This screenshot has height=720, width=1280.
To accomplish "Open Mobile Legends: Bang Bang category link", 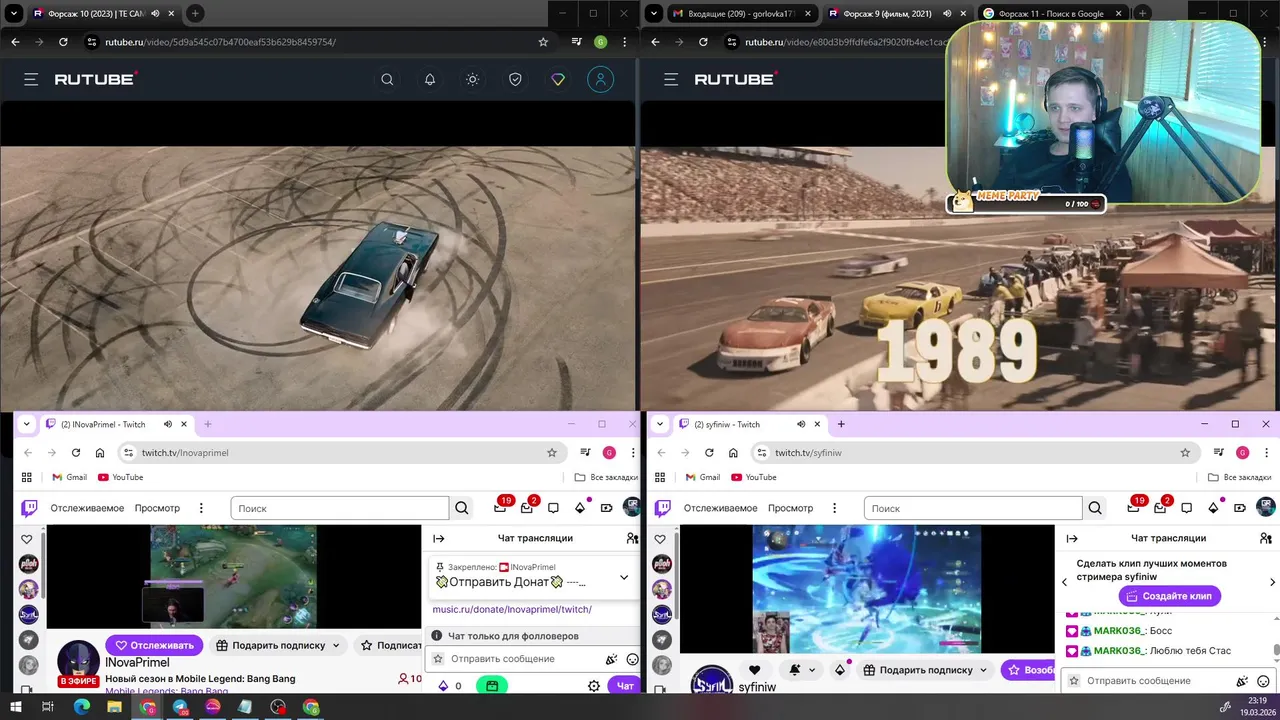I will coord(165,690).
